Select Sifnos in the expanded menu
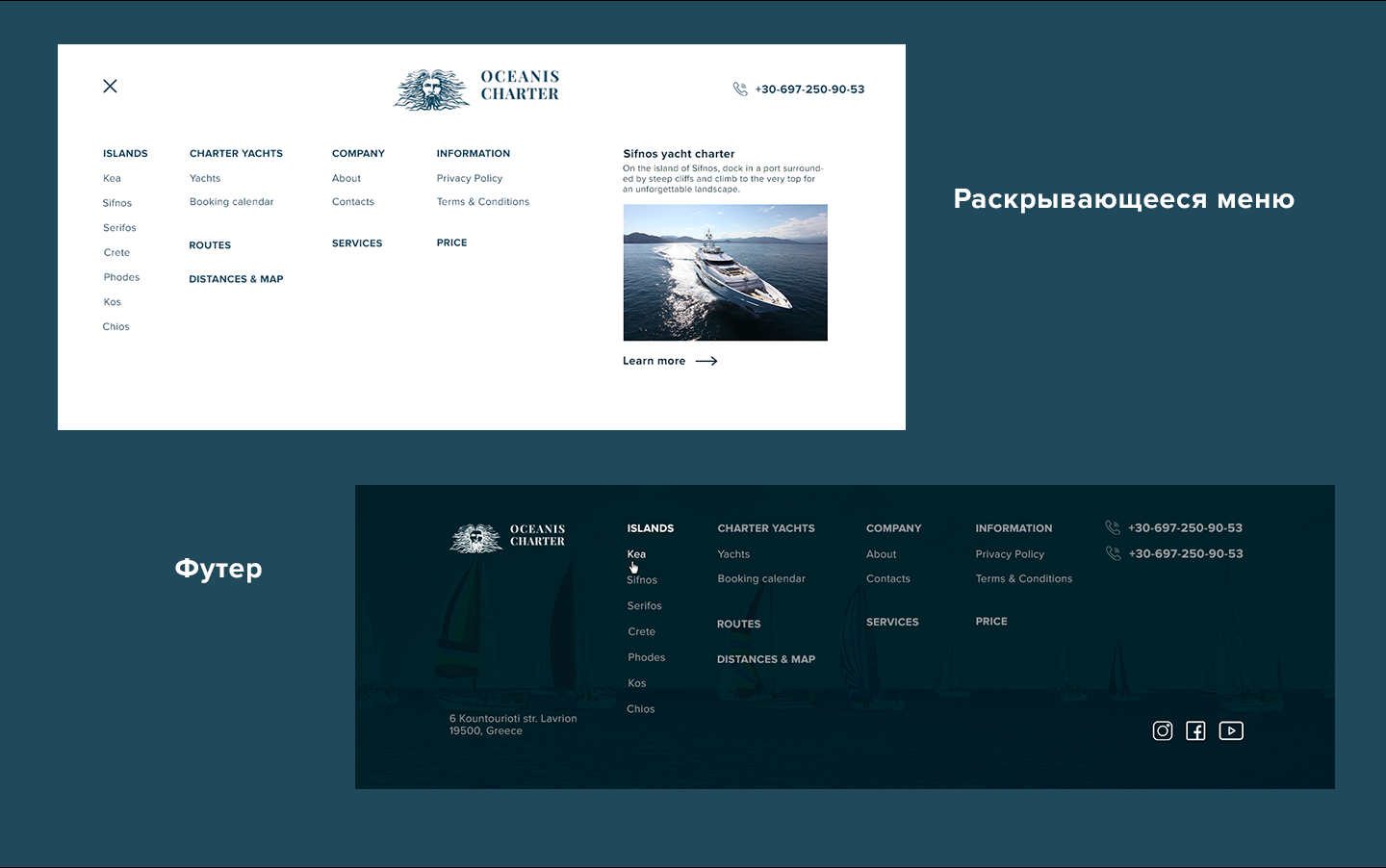1386x868 pixels. pos(117,203)
